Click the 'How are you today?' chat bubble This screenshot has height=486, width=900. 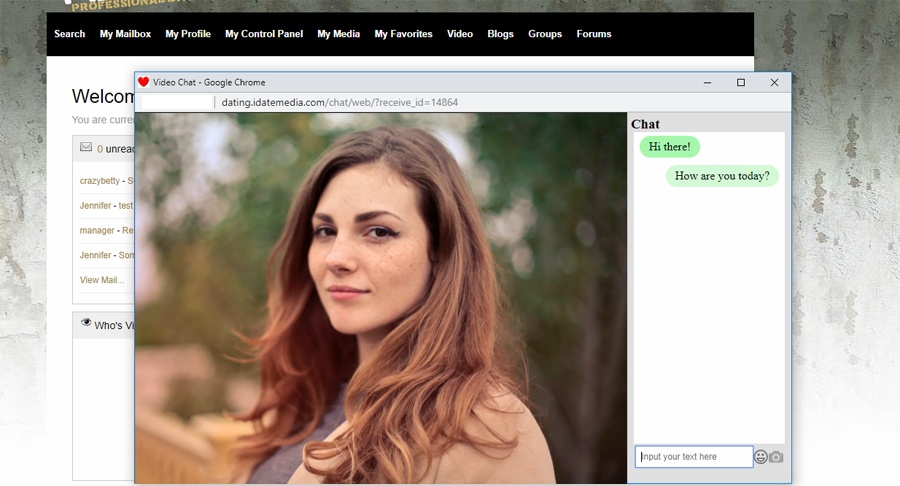pos(722,176)
